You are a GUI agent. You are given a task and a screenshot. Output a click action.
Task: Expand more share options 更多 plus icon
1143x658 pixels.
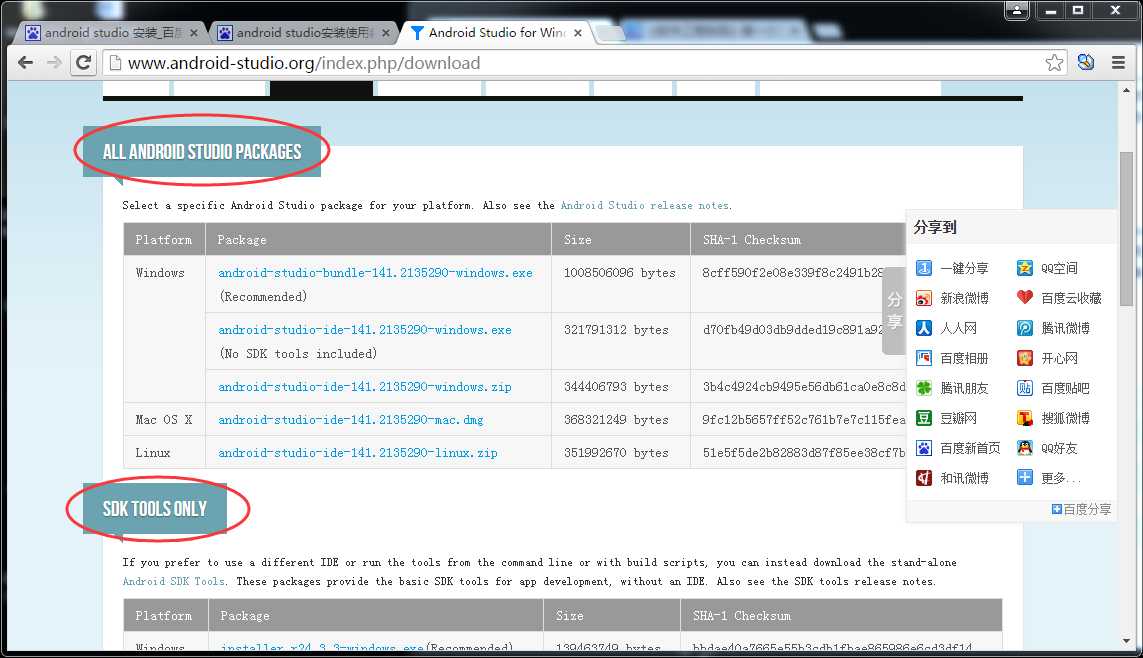(x=1025, y=477)
